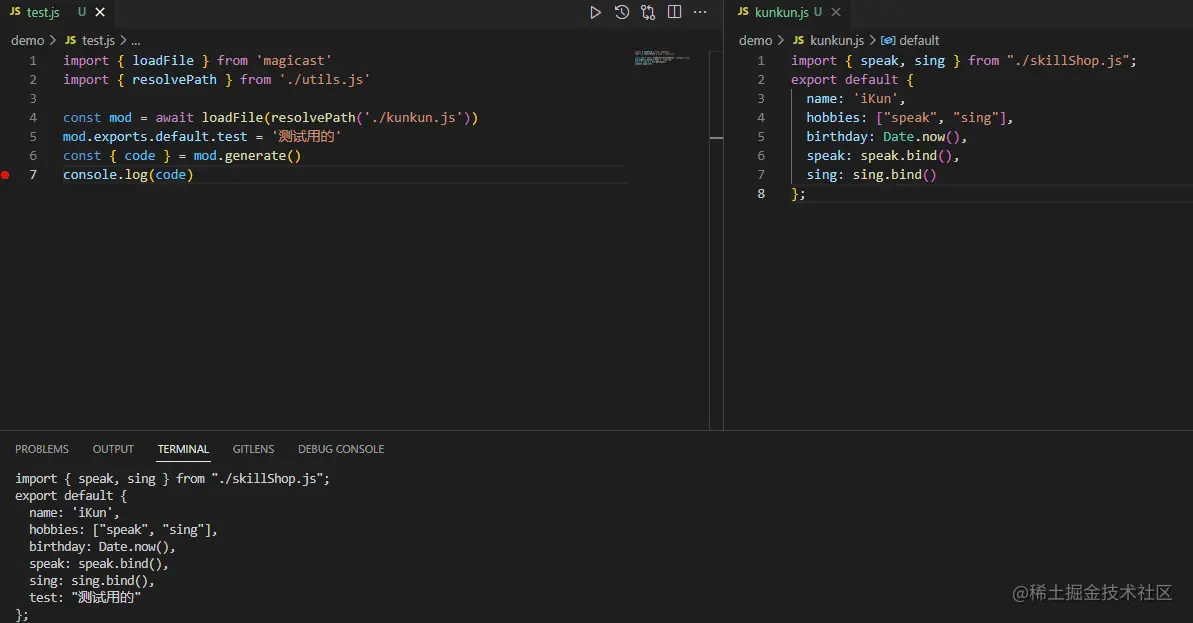The image size is (1193, 623).
Task: Switch to the OUTPUT panel tab
Action: point(113,449)
